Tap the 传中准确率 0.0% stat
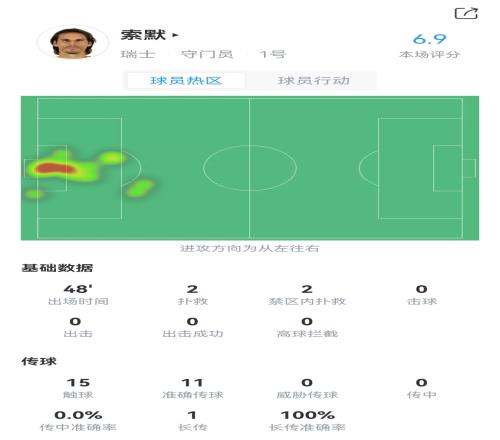 coord(78,421)
